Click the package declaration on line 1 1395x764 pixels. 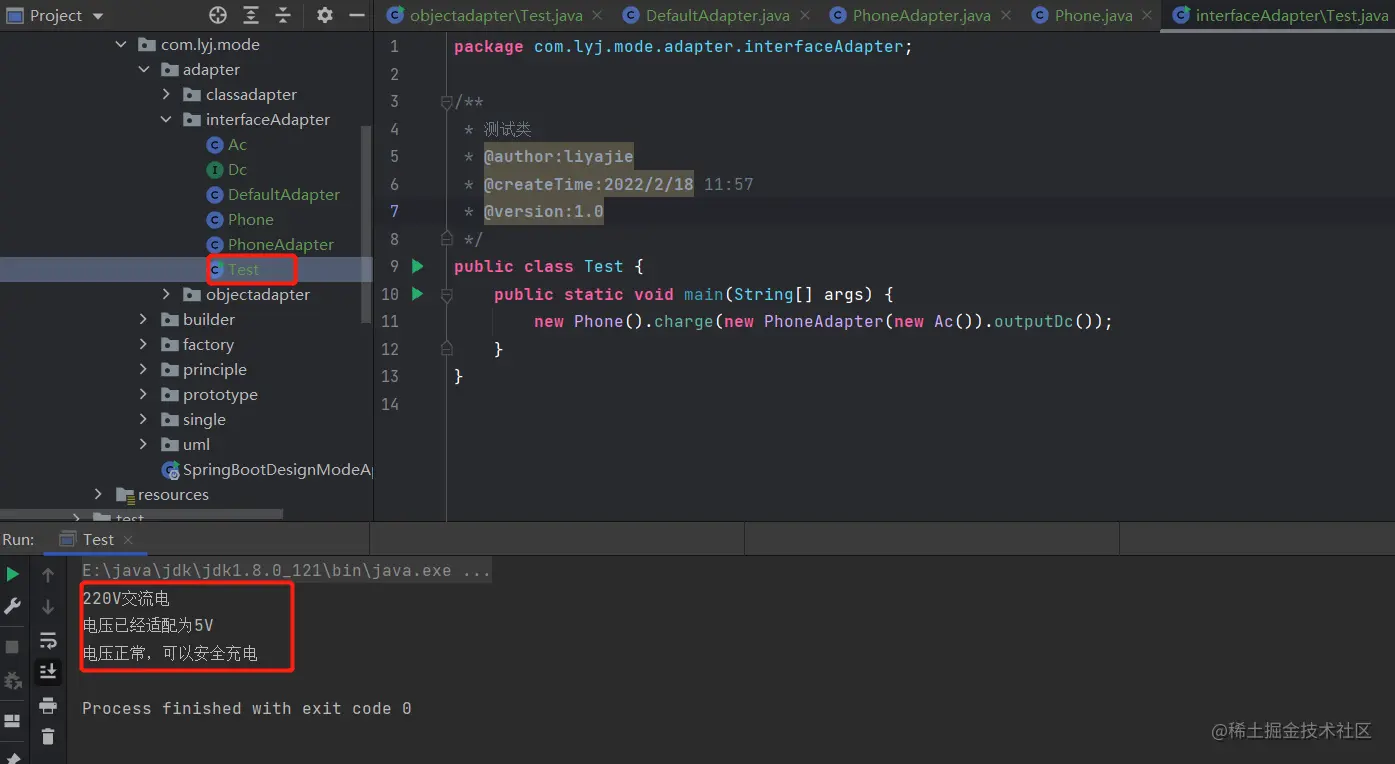[683, 46]
